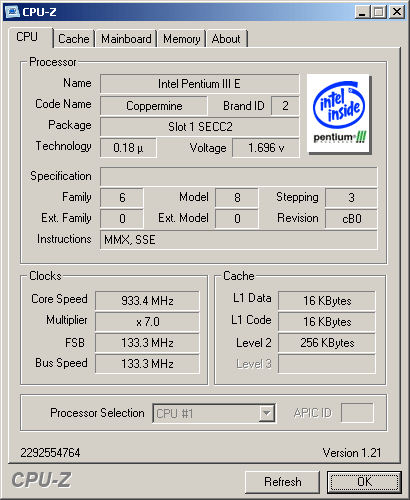
Task: Click the APIC ID box
Action: [x=357, y=413]
